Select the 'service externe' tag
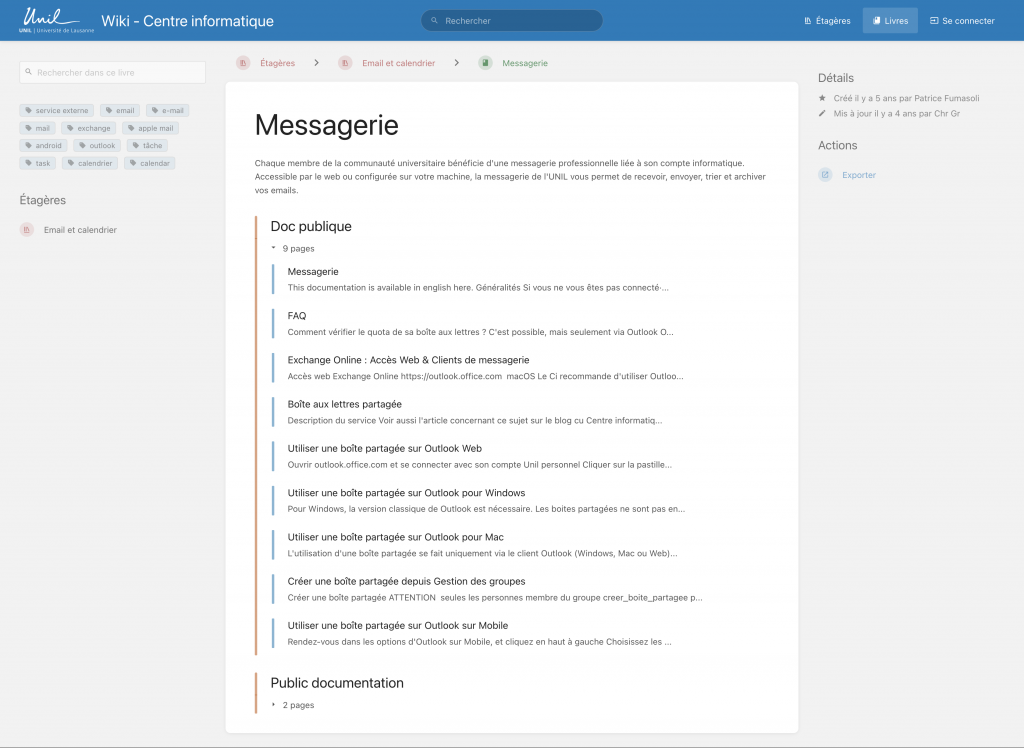Screen dimensions: 1024x748 57,111
